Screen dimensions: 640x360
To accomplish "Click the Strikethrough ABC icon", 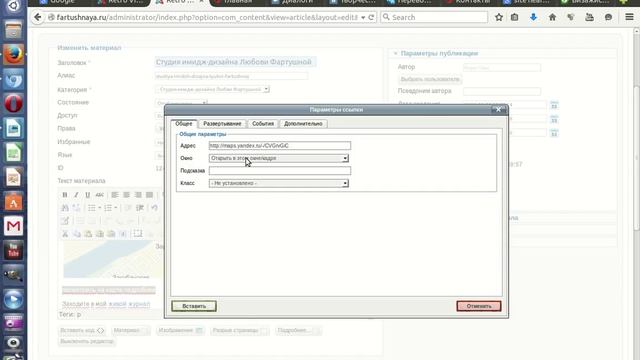I will click(x=99, y=195).
